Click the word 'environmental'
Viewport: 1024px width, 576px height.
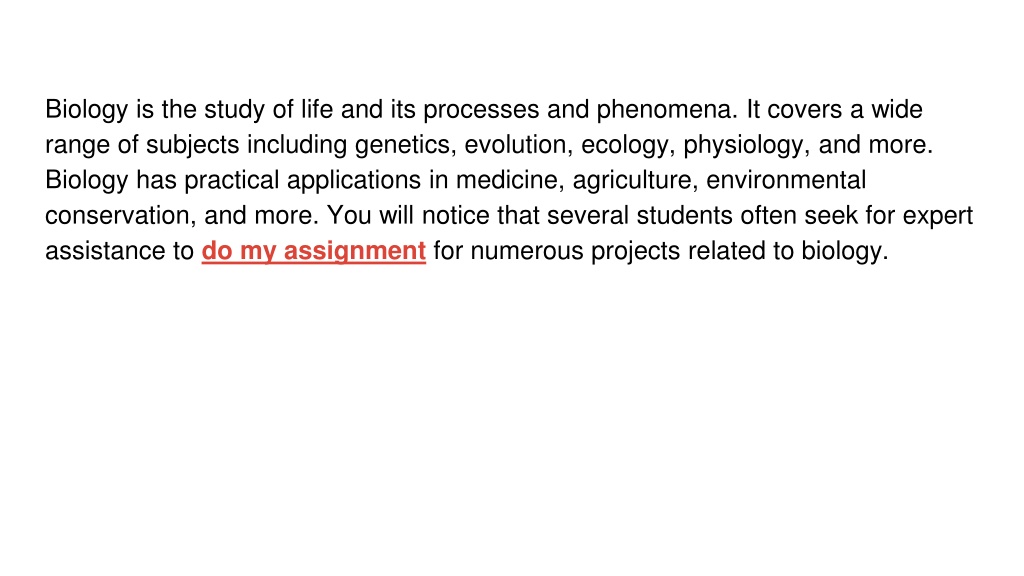(x=786, y=180)
